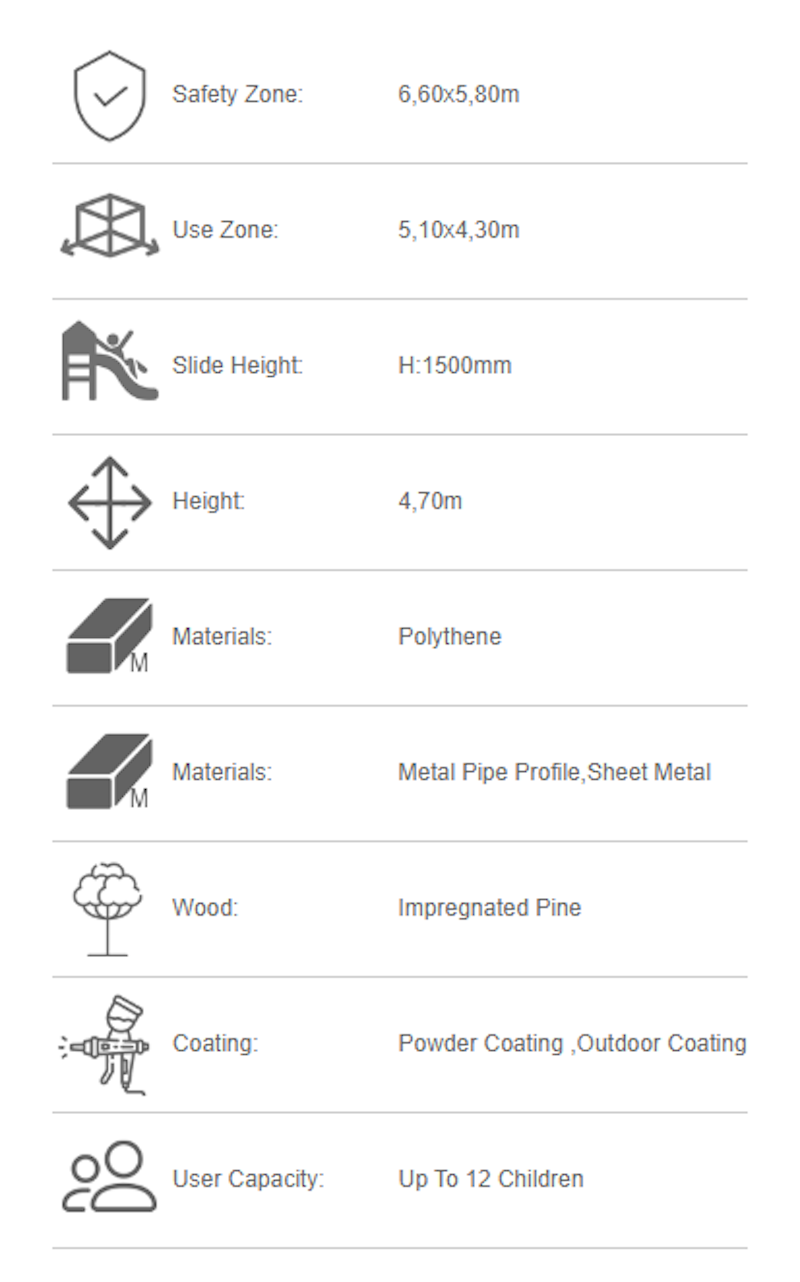
Task: Click the Use Zone label
Action: [x=225, y=230]
